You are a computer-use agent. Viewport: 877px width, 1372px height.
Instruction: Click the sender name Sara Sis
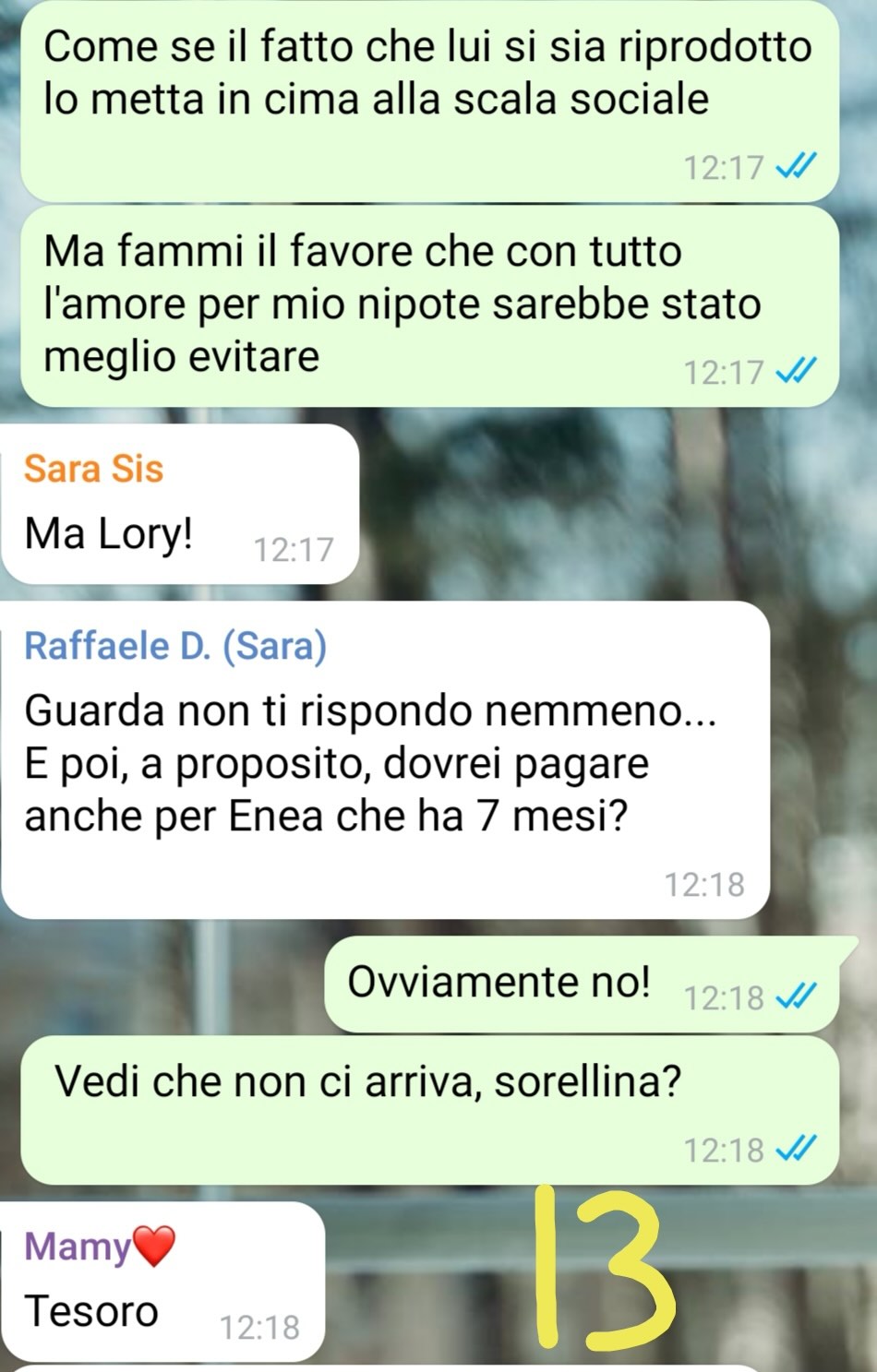pos(93,469)
